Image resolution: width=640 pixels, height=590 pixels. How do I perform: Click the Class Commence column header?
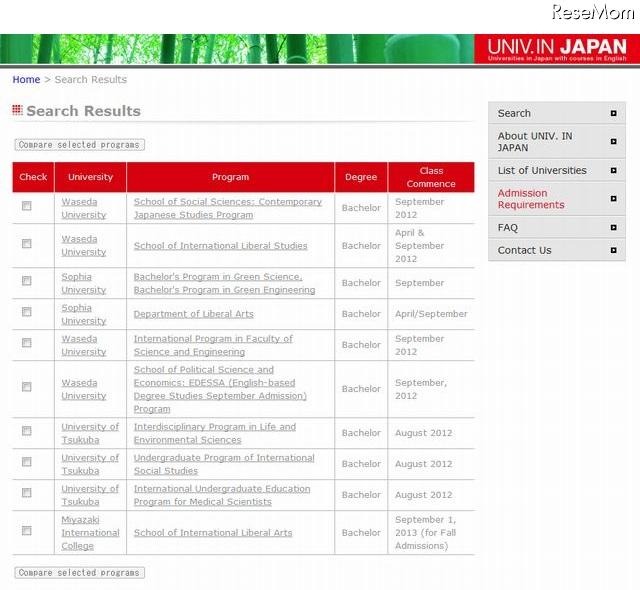[x=431, y=177]
